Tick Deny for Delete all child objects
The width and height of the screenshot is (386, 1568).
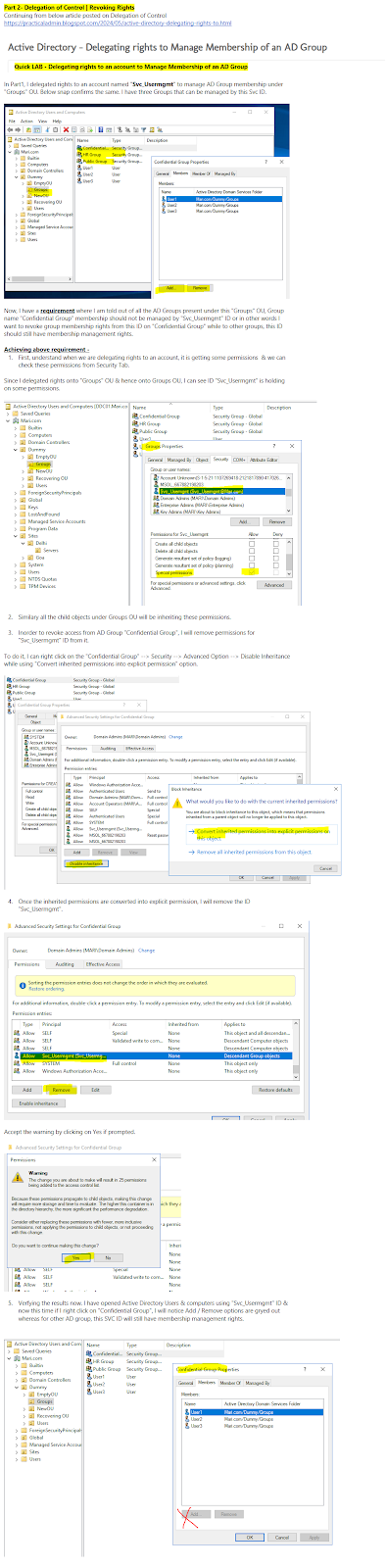277,551
